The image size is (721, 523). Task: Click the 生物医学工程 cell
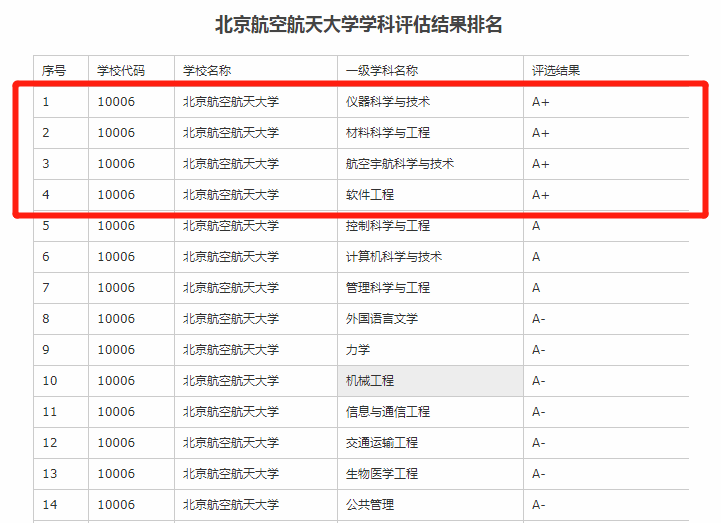pyautogui.click(x=381, y=474)
